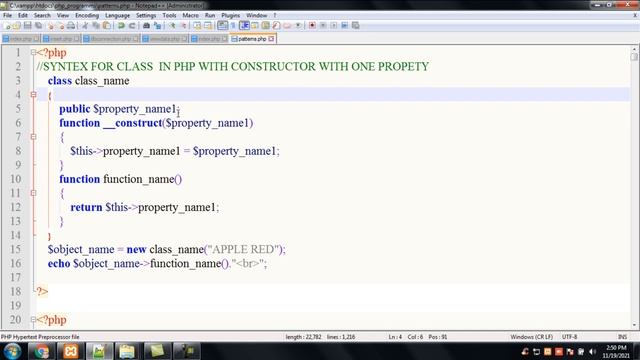
Task: Open the Tools menu
Action: [x=169, y=16]
